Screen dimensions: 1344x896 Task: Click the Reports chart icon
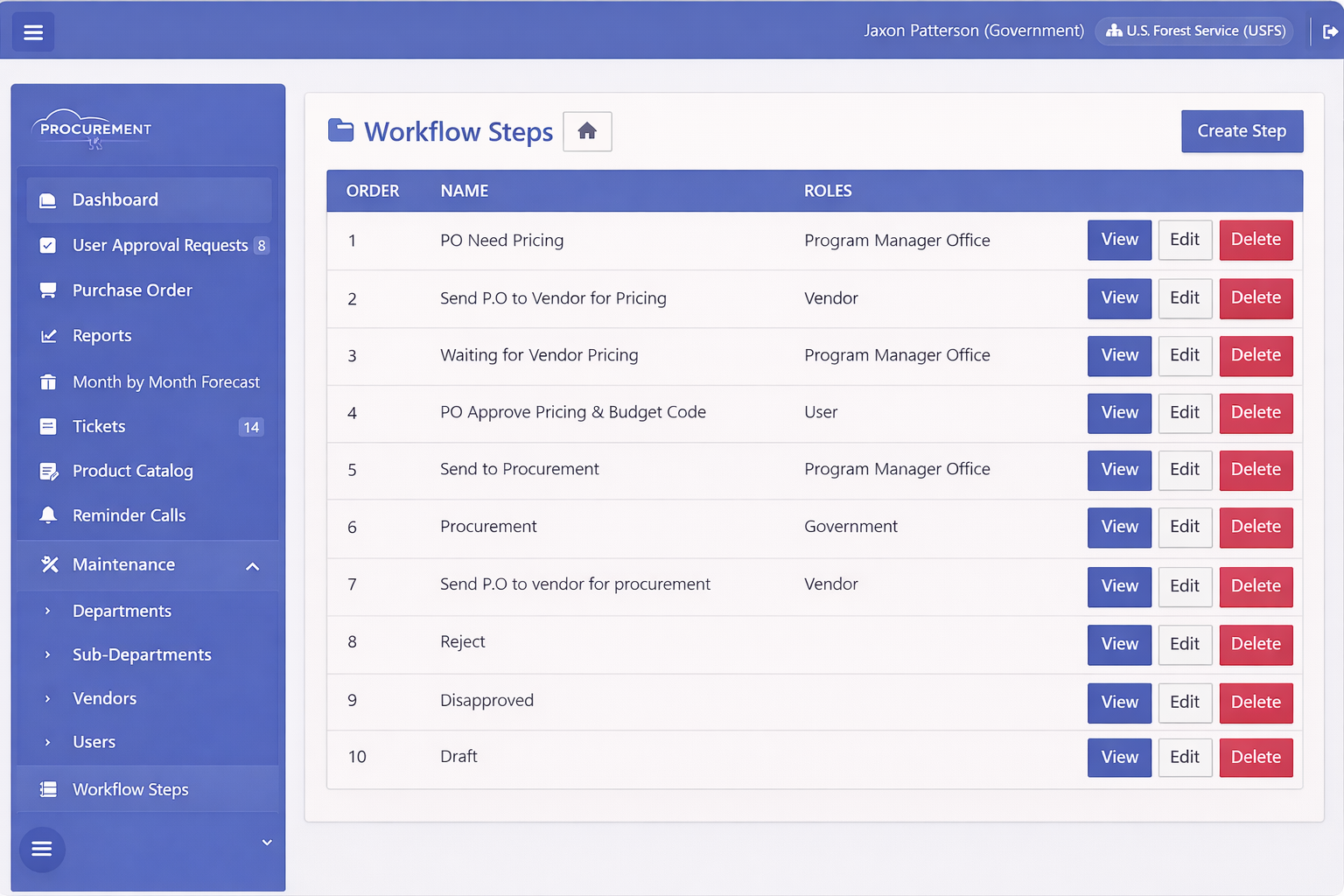click(x=48, y=336)
